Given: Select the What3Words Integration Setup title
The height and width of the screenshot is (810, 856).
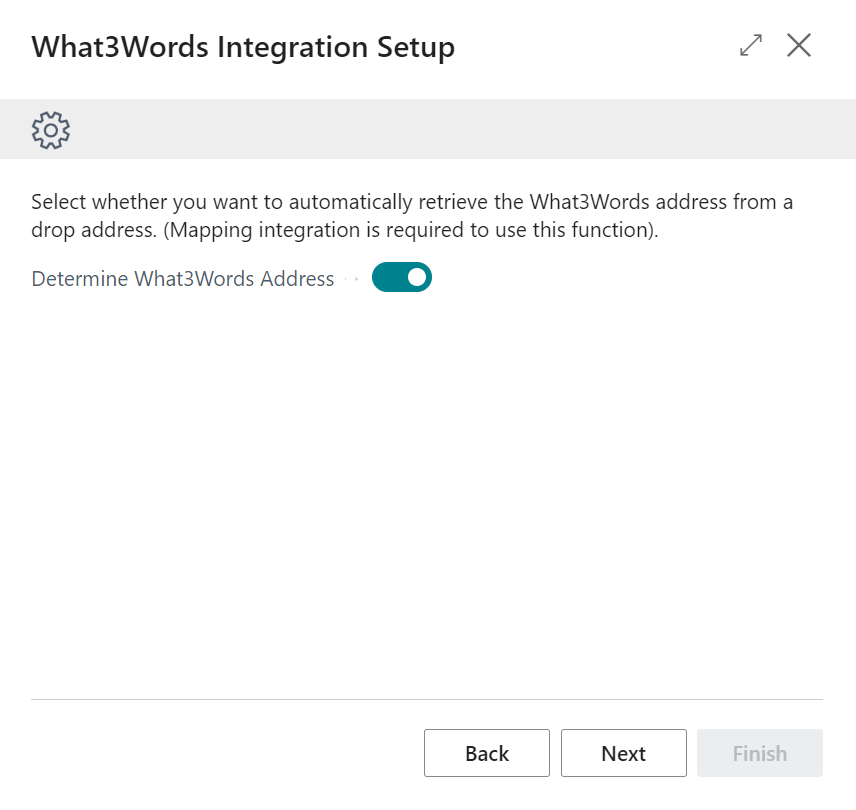Looking at the screenshot, I should [x=243, y=46].
